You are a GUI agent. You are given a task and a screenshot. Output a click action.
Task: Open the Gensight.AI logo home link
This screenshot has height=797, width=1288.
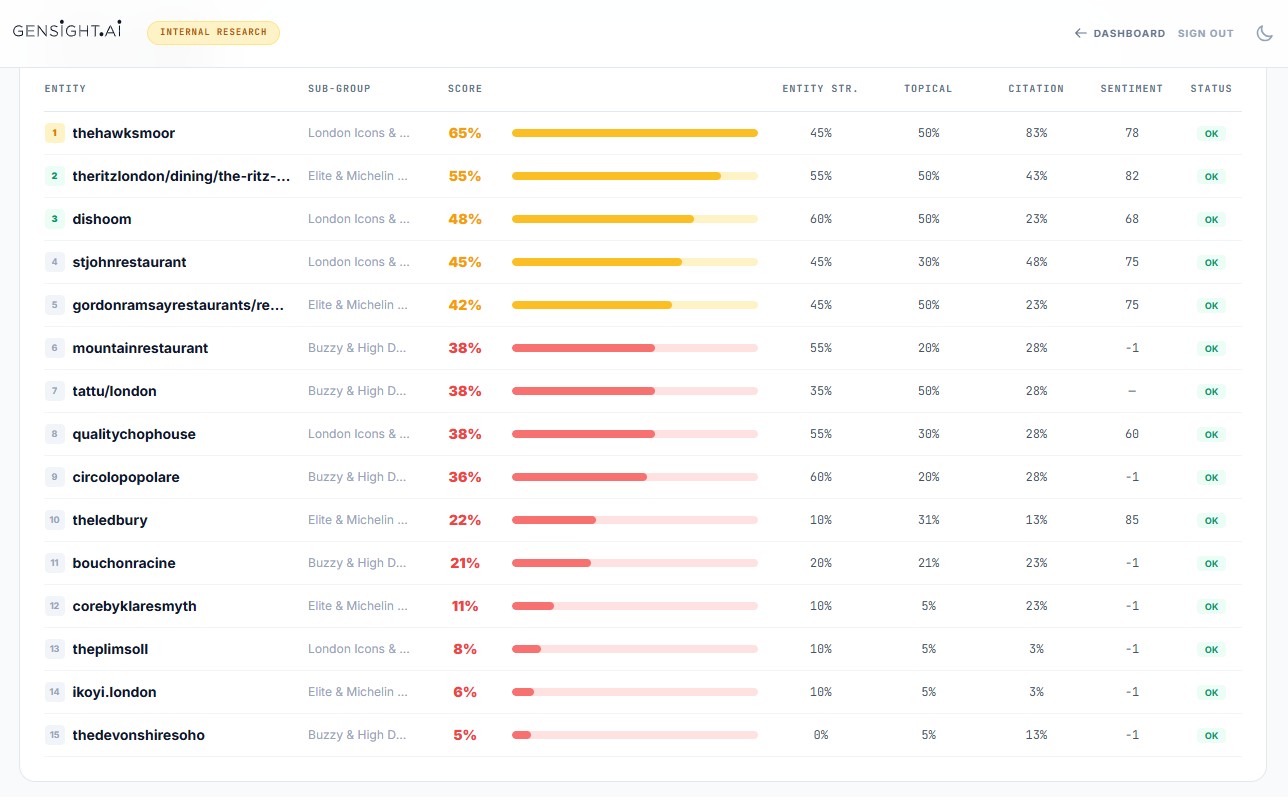click(x=67, y=31)
